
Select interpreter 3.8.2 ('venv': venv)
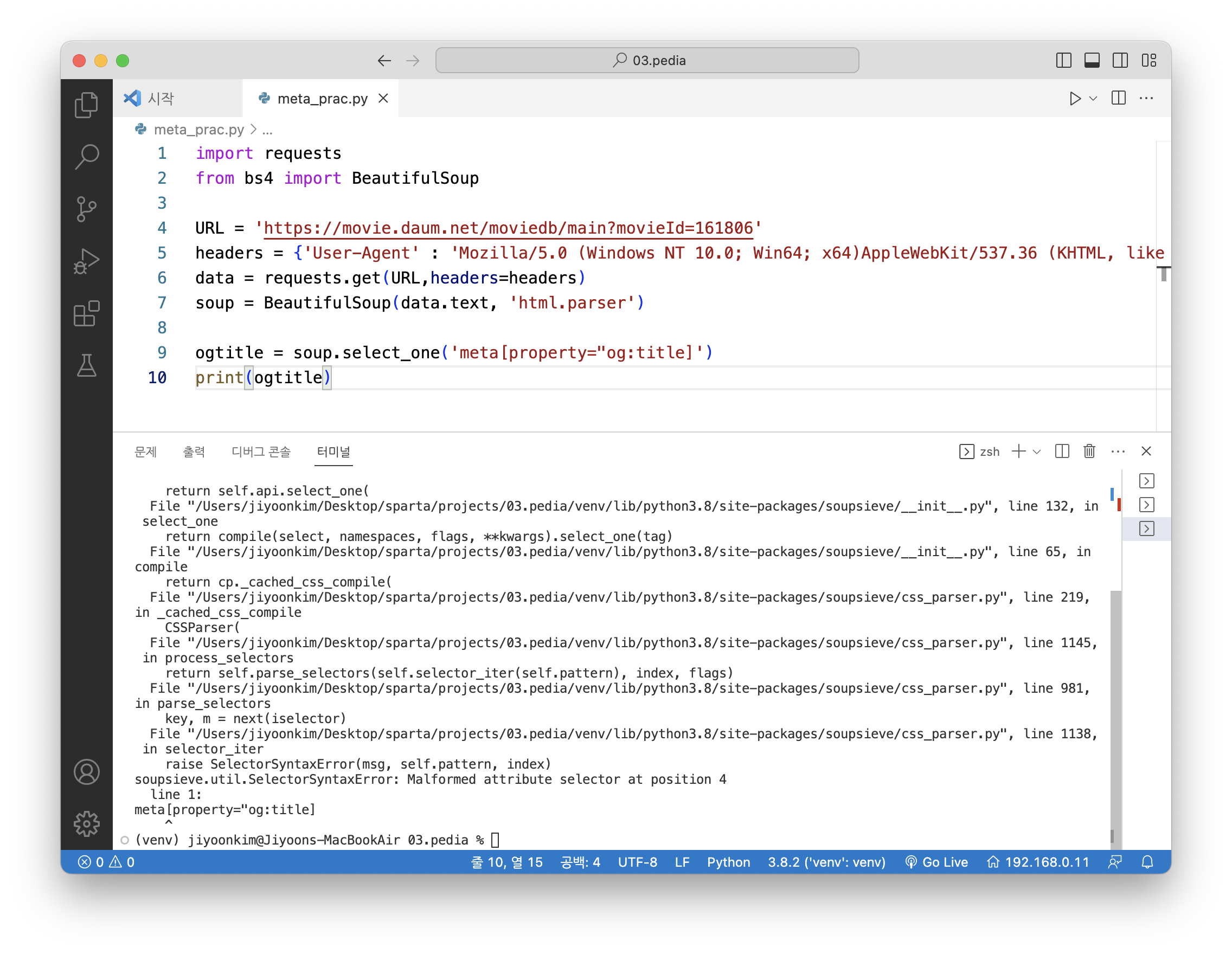pos(826,862)
